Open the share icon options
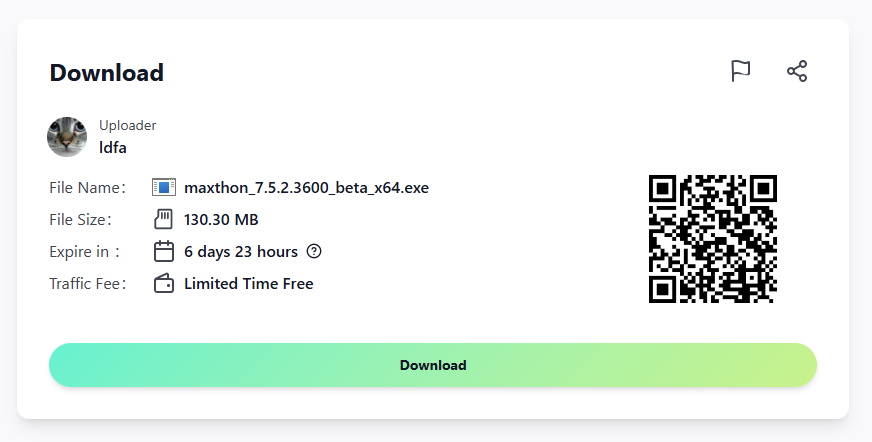 (797, 71)
